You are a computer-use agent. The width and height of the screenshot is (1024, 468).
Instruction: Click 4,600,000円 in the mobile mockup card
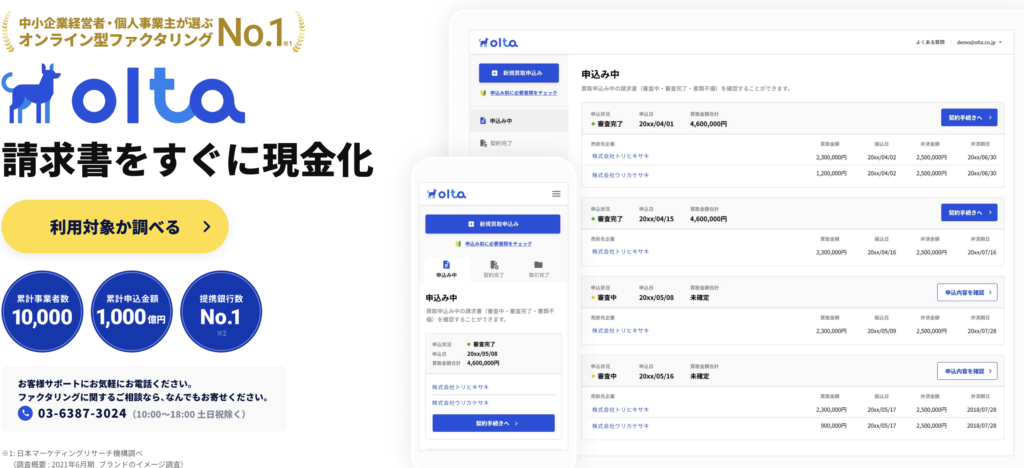483,362
